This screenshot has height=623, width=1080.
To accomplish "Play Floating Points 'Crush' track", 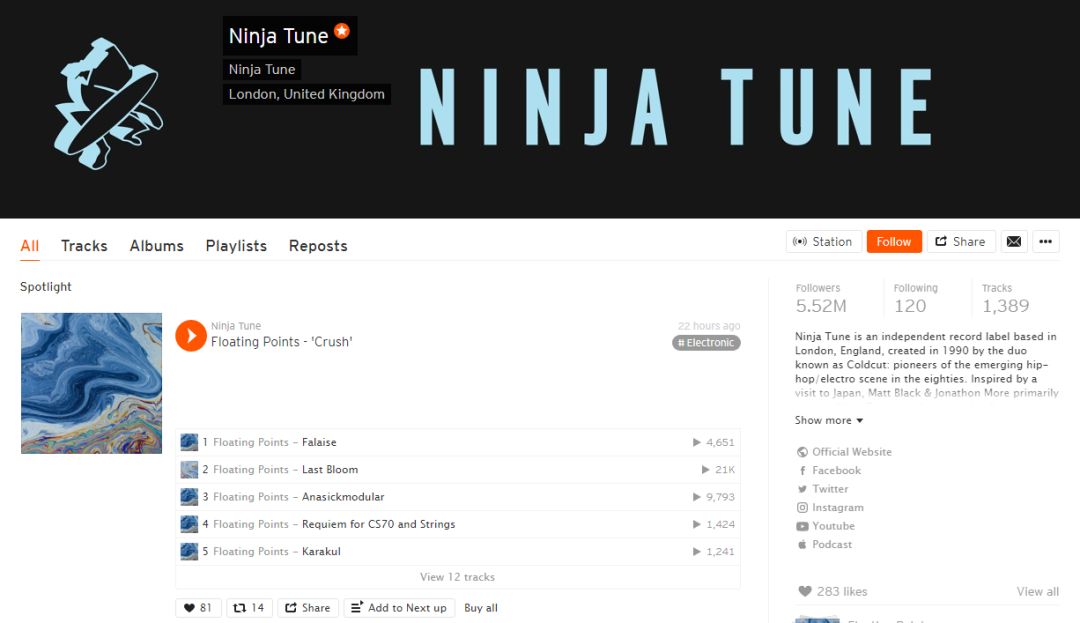I will pyautogui.click(x=191, y=336).
